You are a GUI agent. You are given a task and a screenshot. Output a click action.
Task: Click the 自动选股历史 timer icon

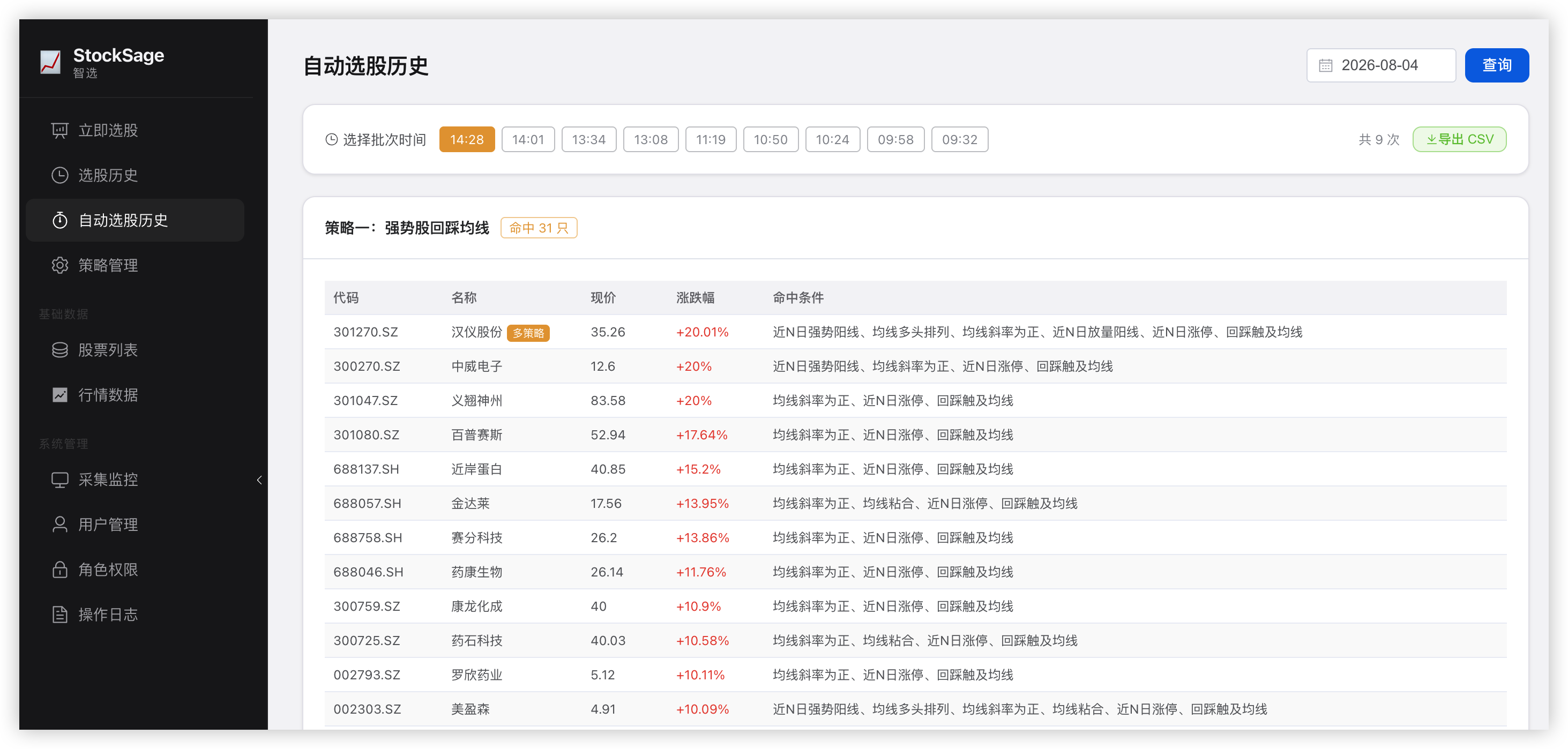(x=59, y=220)
